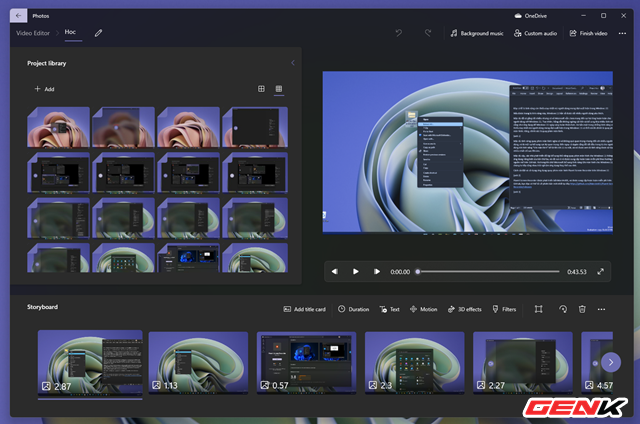The image size is (640, 424).
Task: Click the Project library heading
Action: 47,63
